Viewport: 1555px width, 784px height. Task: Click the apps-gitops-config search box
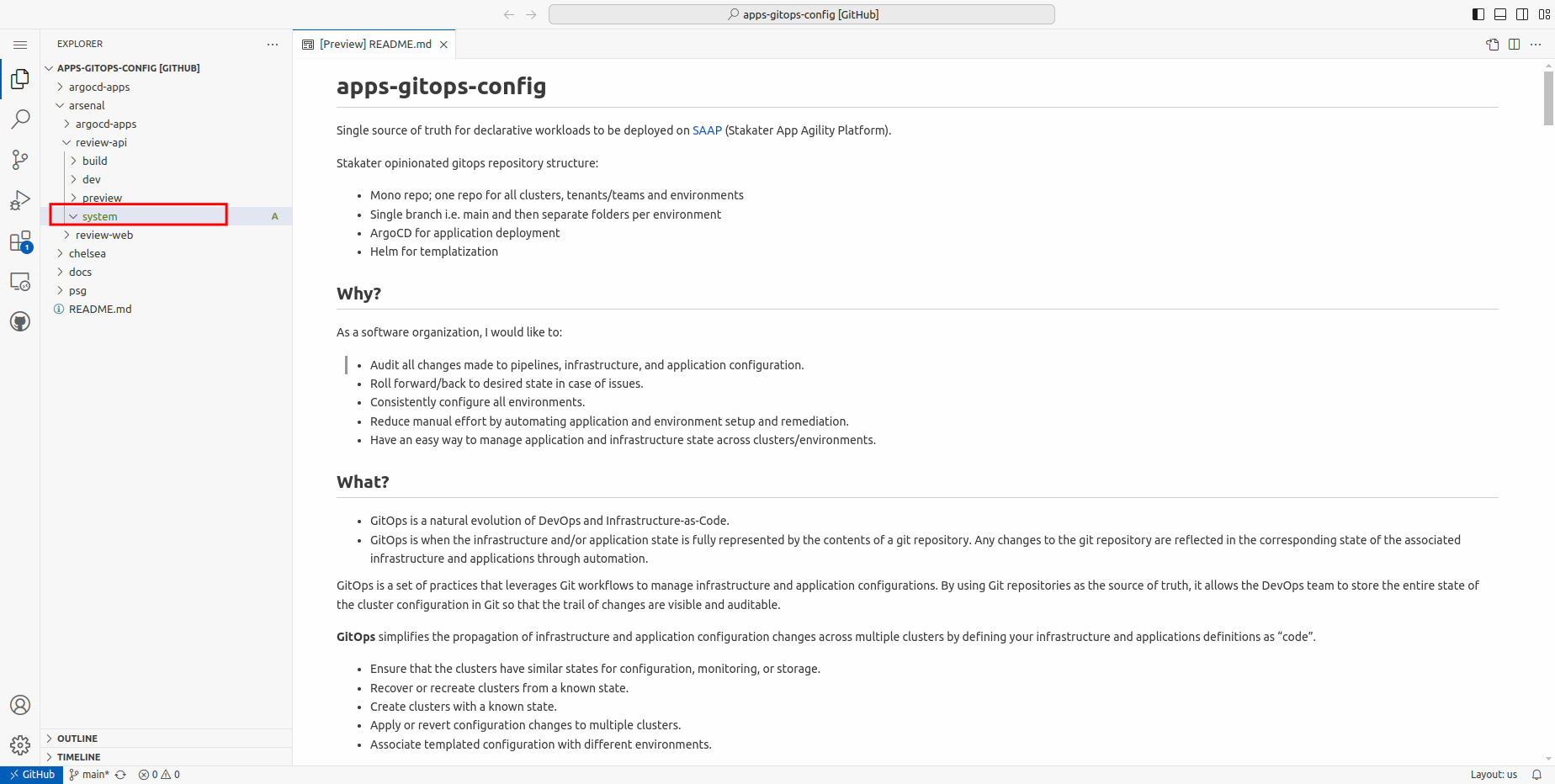pos(801,14)
